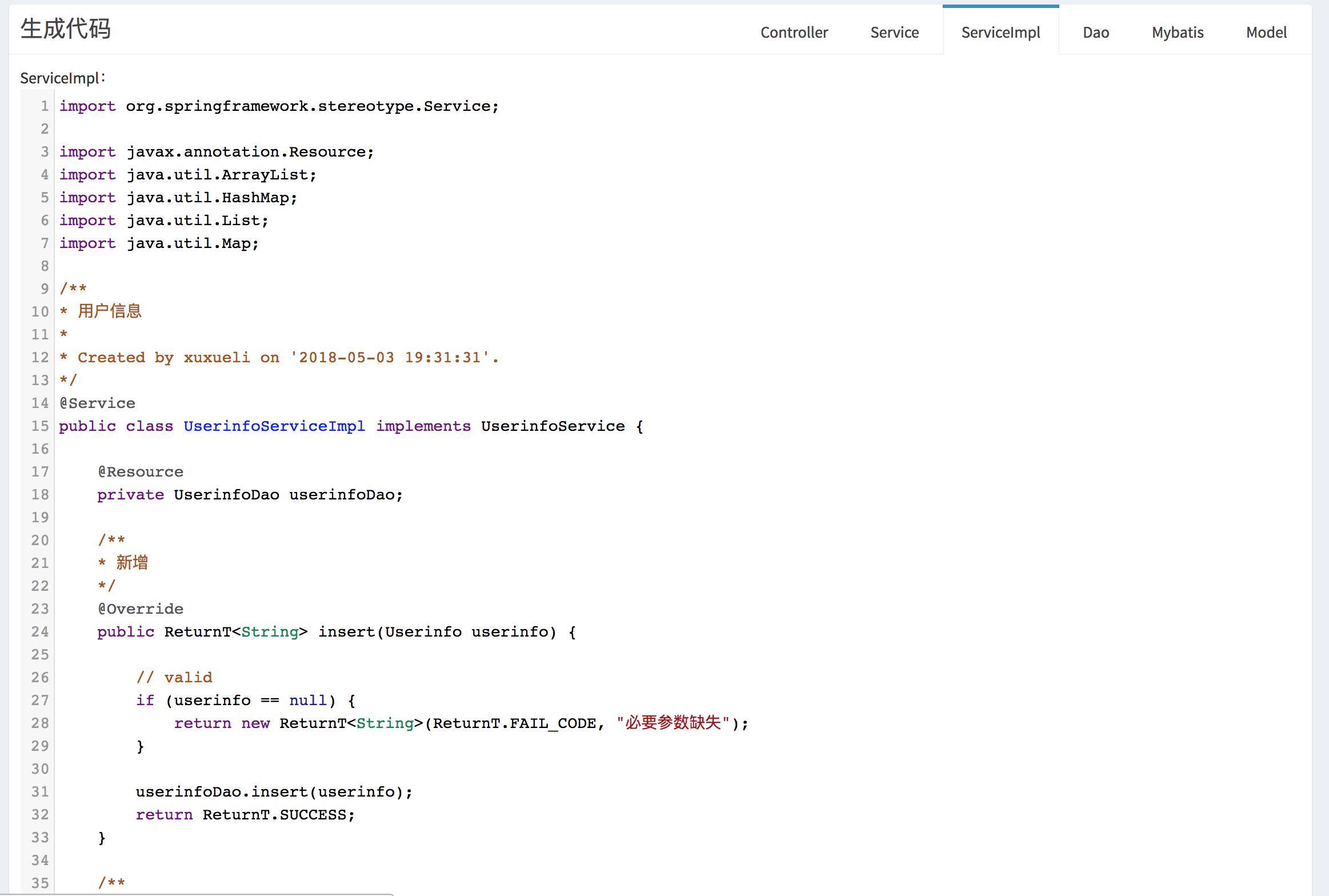1329x896 pixels.
Task: Open the Service tab
Action: click(x=894, y=33)
